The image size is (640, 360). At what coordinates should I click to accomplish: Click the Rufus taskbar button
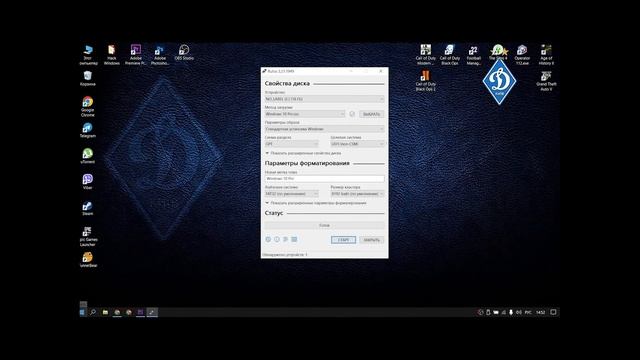(152, 312)
